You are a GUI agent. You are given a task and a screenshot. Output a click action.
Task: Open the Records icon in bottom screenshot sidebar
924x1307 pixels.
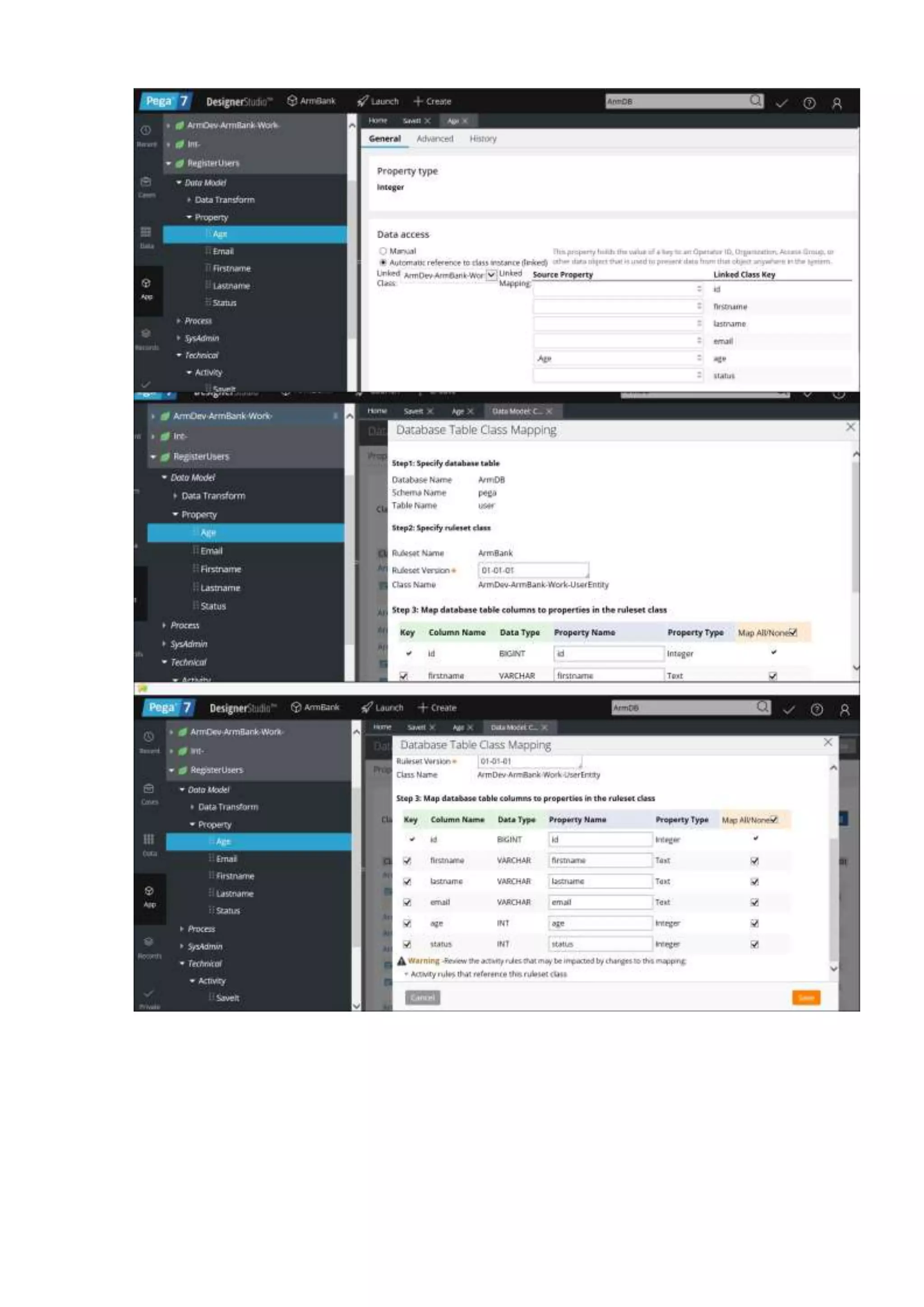coord(149,941)
